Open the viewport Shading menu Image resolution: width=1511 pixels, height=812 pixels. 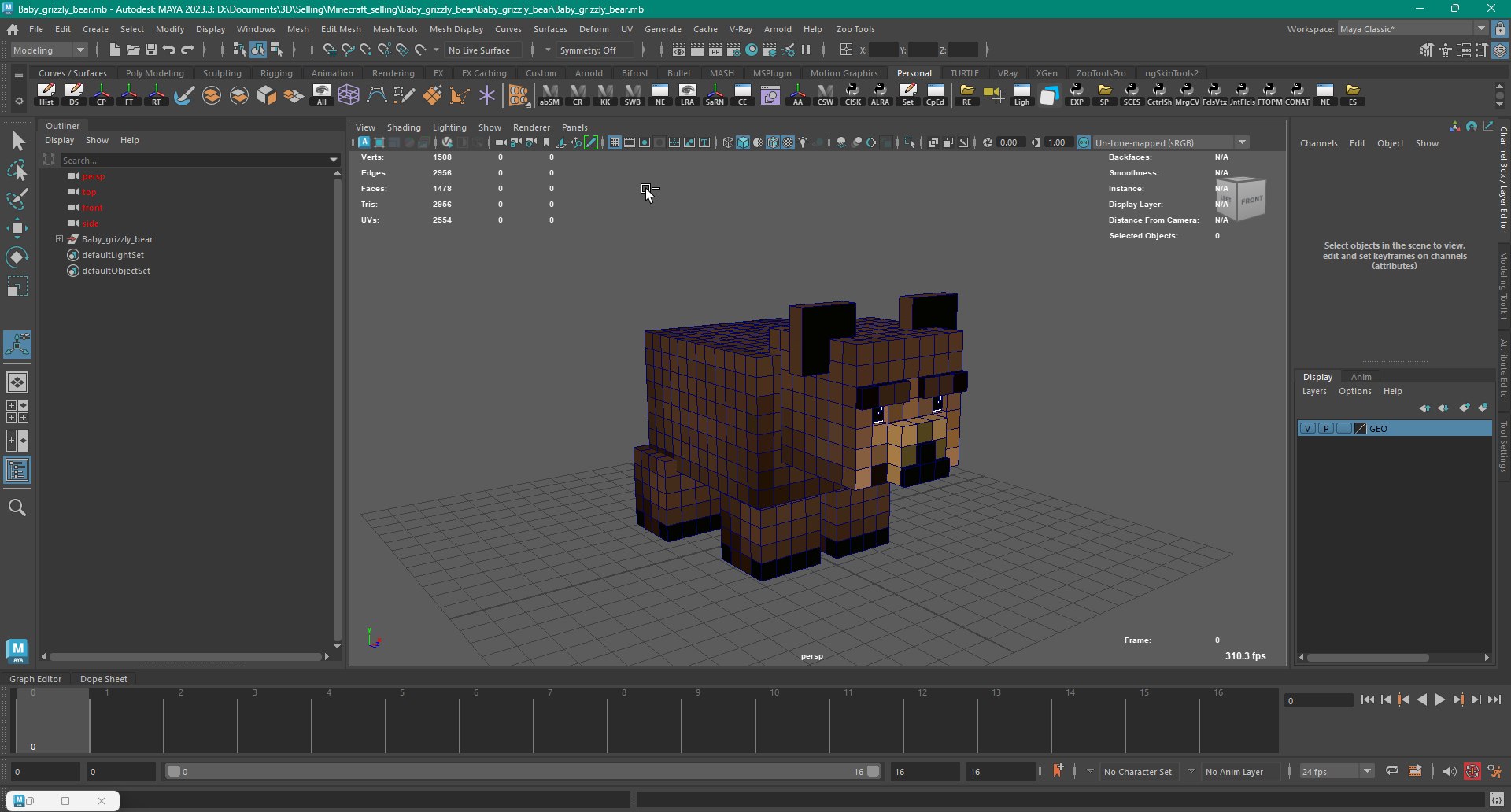tap(404, 127)
